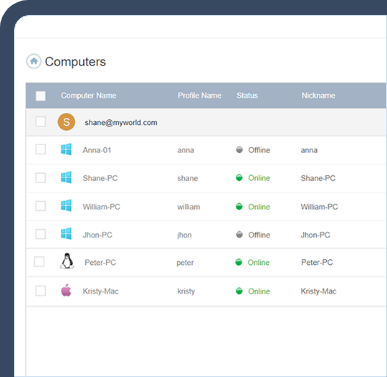Click the green online dot in Kristy-Mac row
This screenshot has height=377, width=387.
239,291
